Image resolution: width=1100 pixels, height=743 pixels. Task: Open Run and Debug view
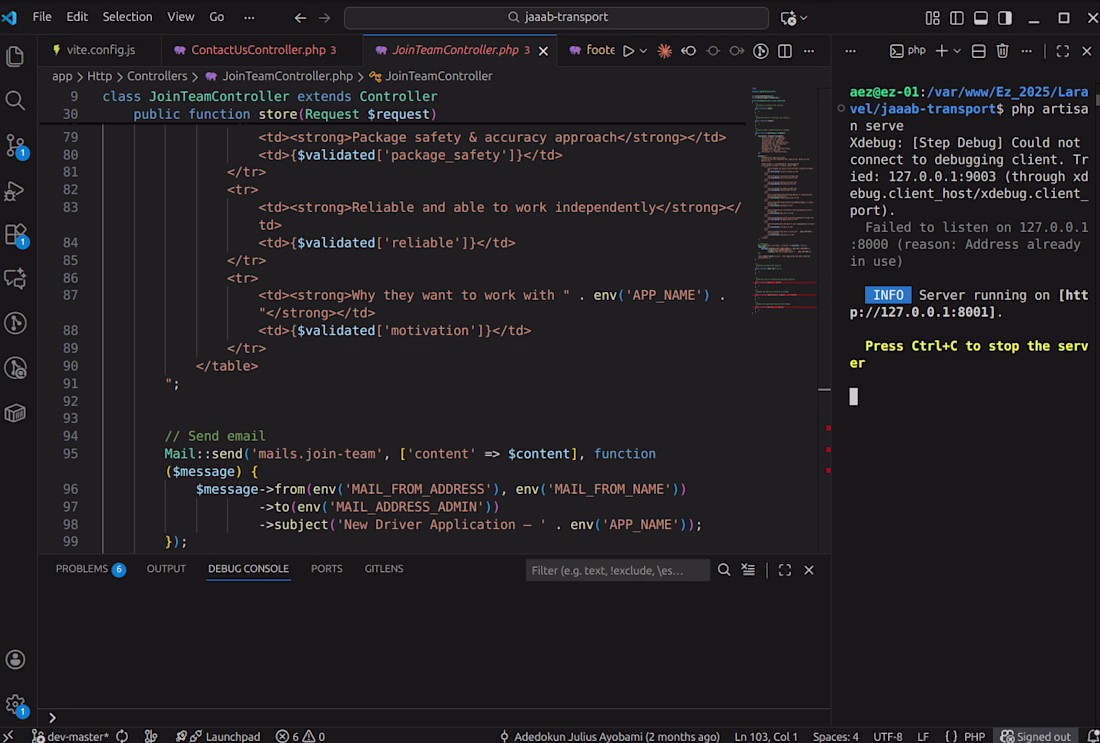coord(15,190)
